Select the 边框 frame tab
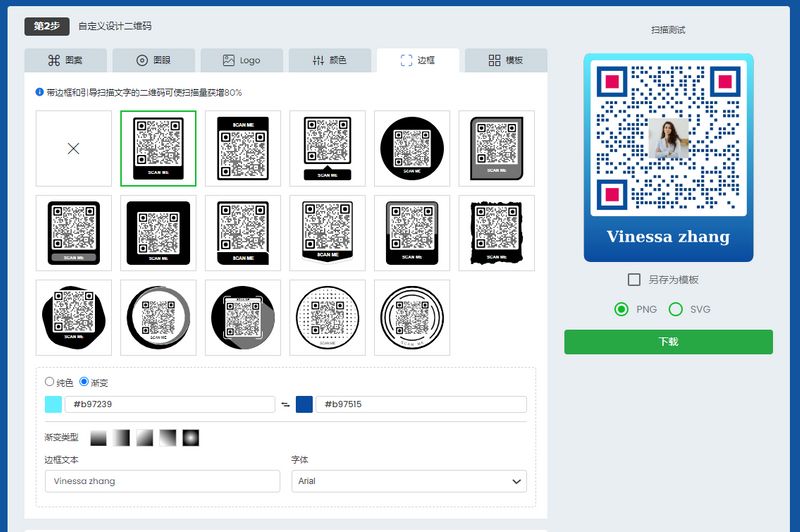The image size is (800, 532). pyautogui.click(x=418, y=60)
